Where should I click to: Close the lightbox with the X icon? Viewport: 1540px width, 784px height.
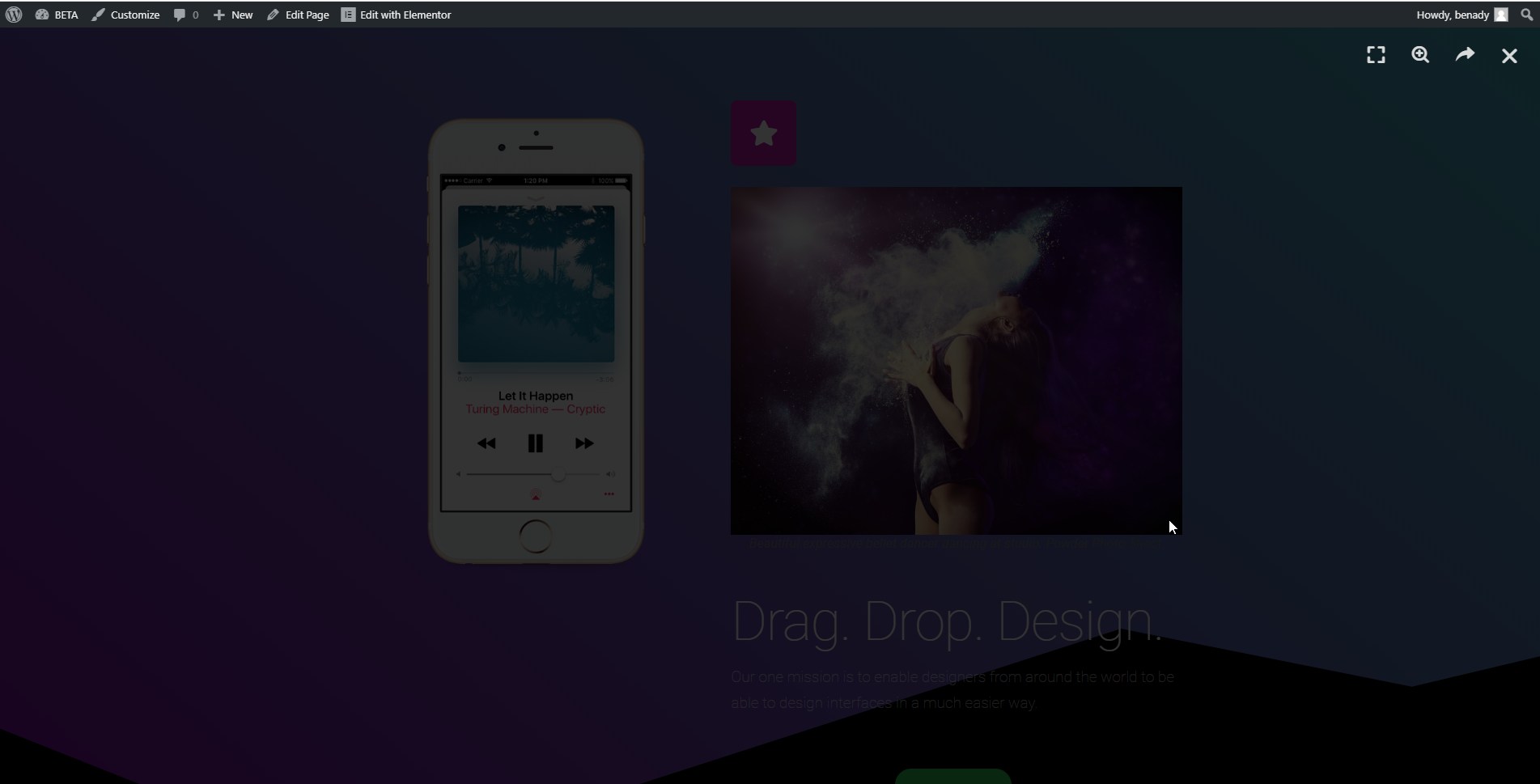pos(1509,56)
